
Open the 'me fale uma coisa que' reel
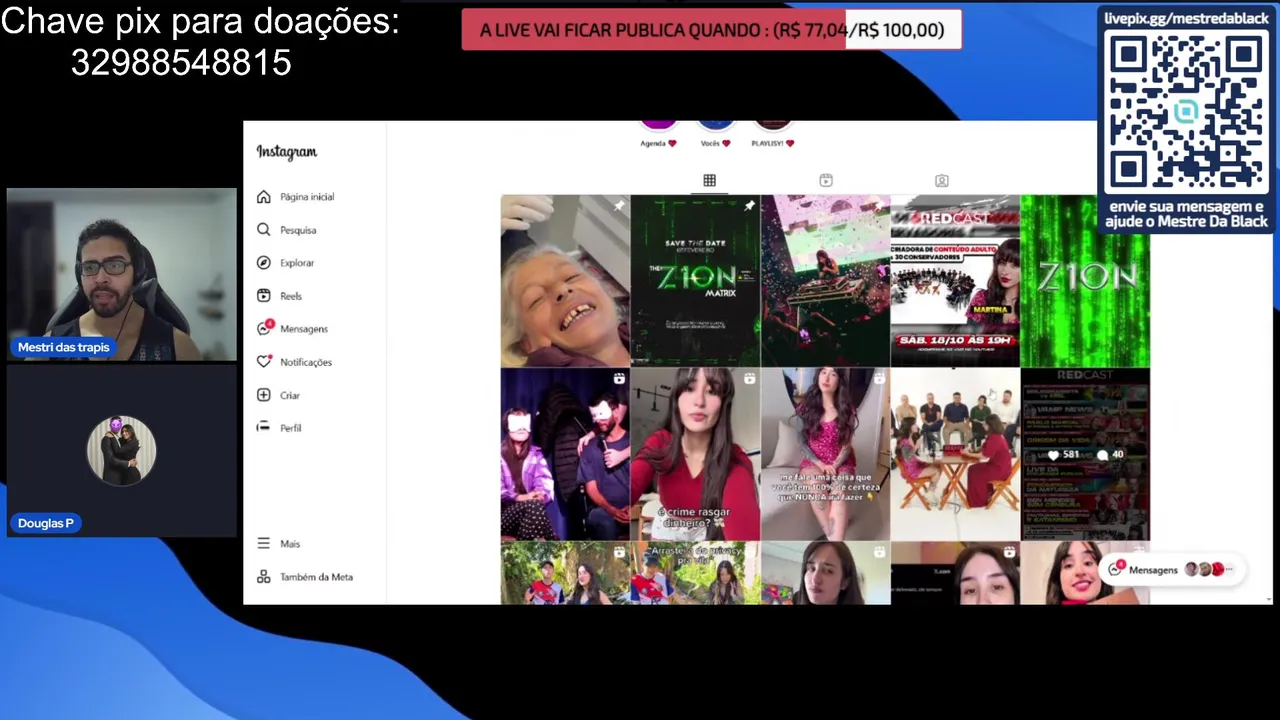tap(825, 454)
